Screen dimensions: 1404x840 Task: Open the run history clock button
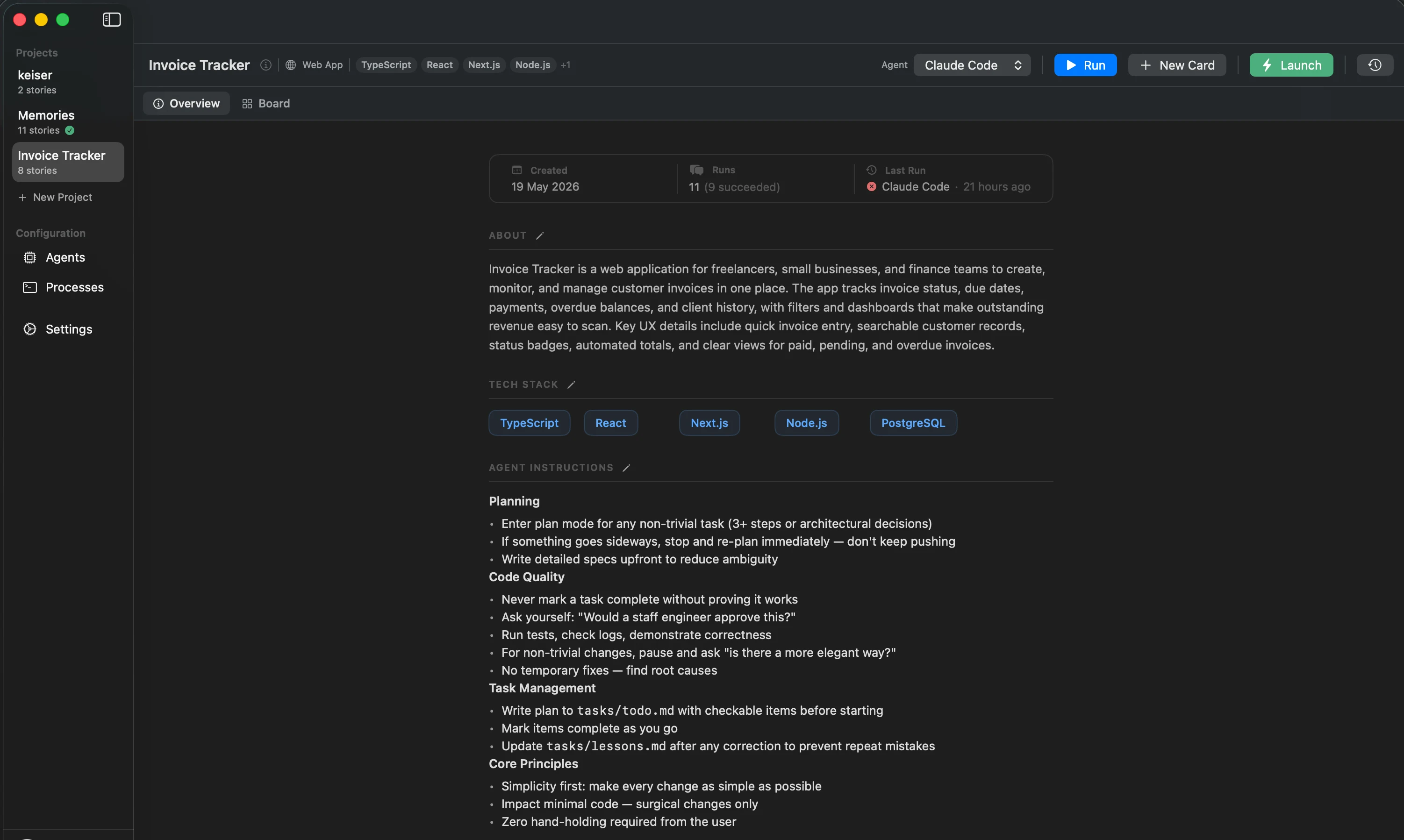[x=1375, y=65]
